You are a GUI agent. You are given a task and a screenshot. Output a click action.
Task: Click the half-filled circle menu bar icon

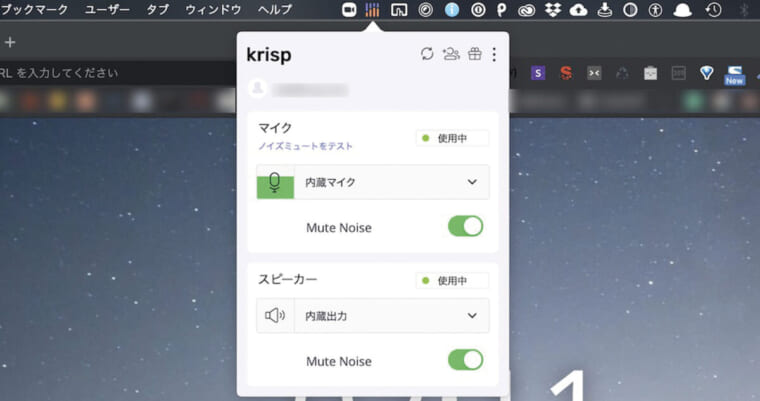pos(630,9)
